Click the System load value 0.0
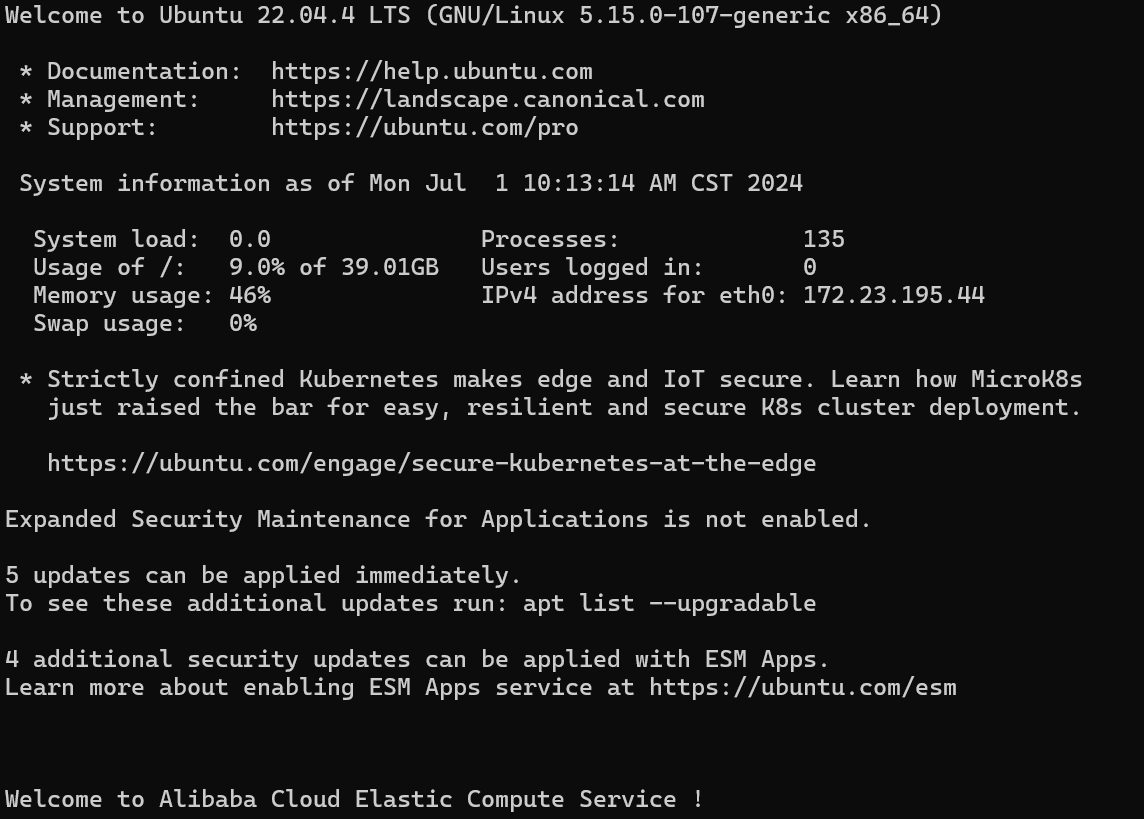 (250, 239)
